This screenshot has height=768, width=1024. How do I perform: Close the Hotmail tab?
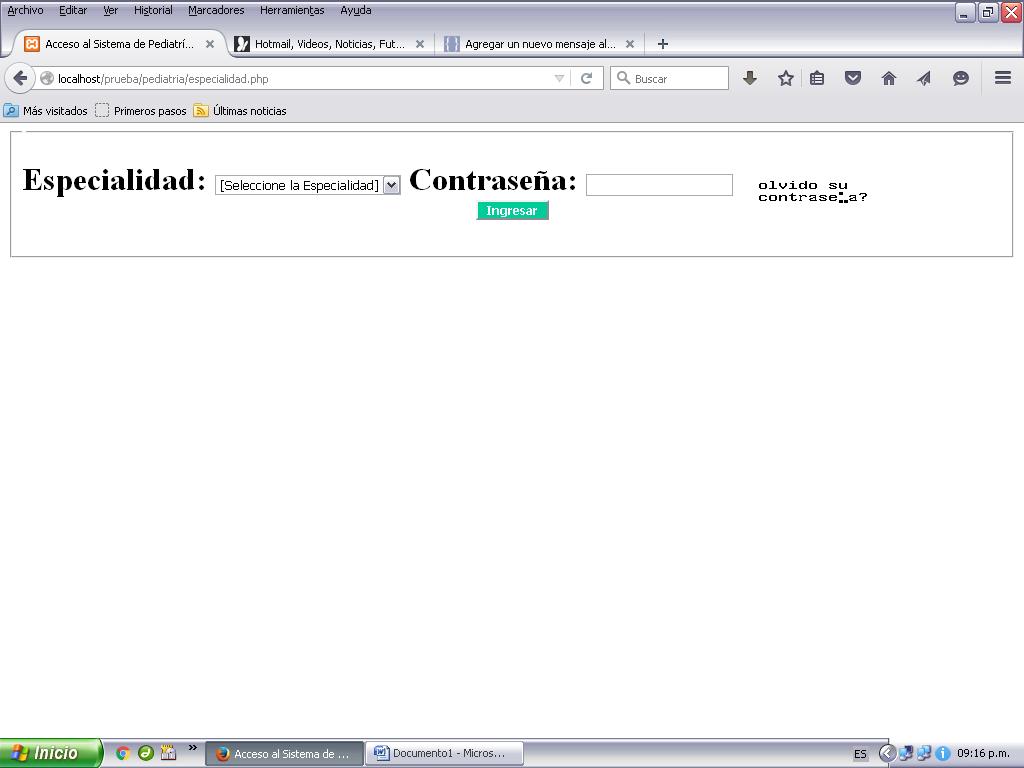tap(420, 44)
